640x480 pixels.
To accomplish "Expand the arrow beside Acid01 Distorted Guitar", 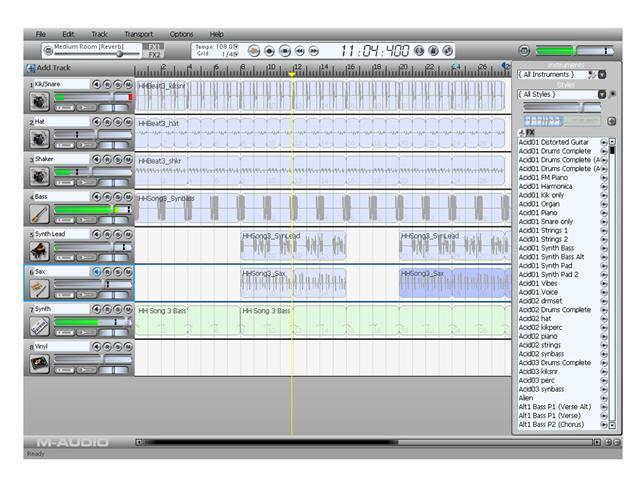I will coord(603,143).
